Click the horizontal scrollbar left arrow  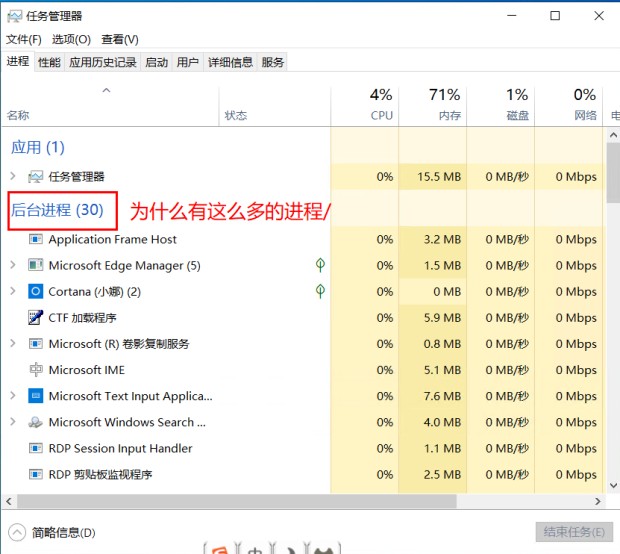[9, 501]
